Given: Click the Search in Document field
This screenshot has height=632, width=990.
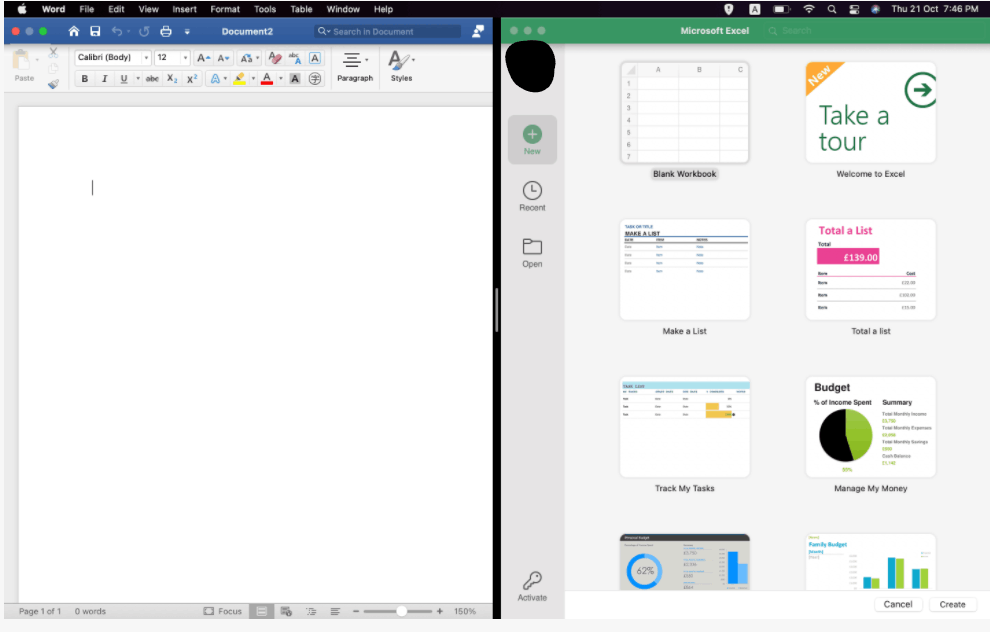Looking at the screenshot, I should tap(388, 31).
